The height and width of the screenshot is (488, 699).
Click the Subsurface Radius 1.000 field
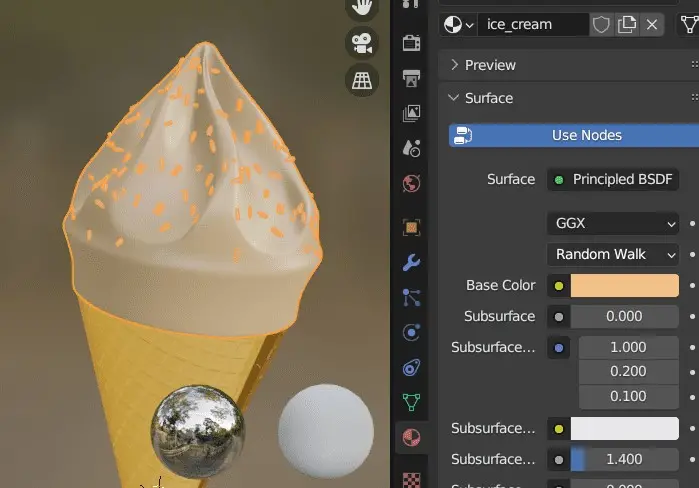click(629, 348)
